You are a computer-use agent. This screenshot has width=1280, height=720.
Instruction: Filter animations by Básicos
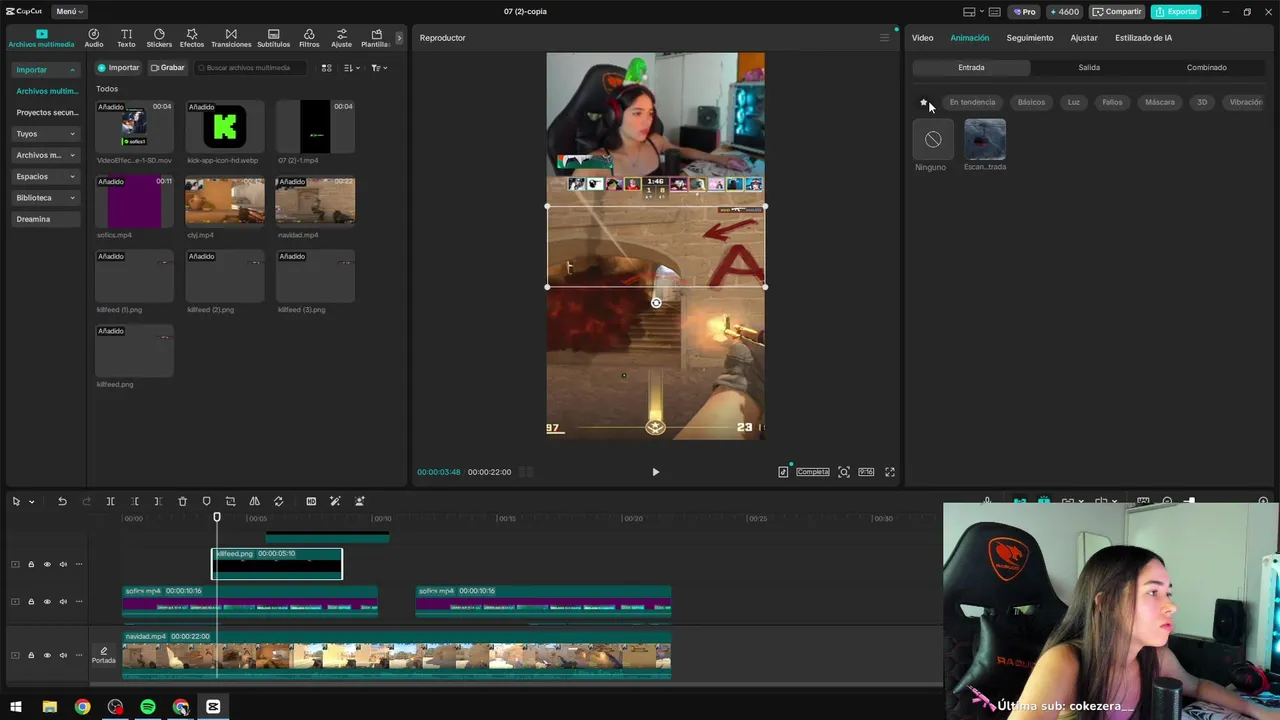[1031, 102]
